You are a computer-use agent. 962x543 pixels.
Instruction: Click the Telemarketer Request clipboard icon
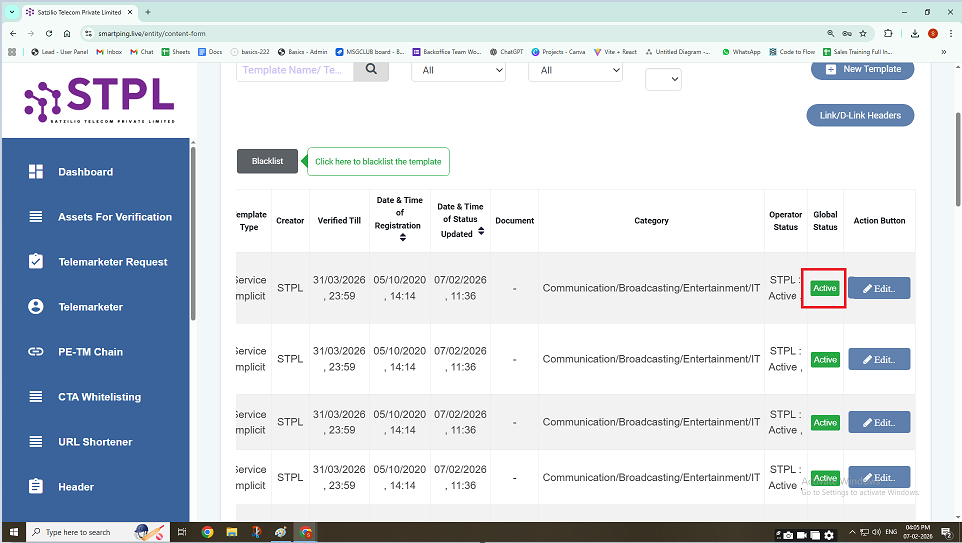pos(36,262)
